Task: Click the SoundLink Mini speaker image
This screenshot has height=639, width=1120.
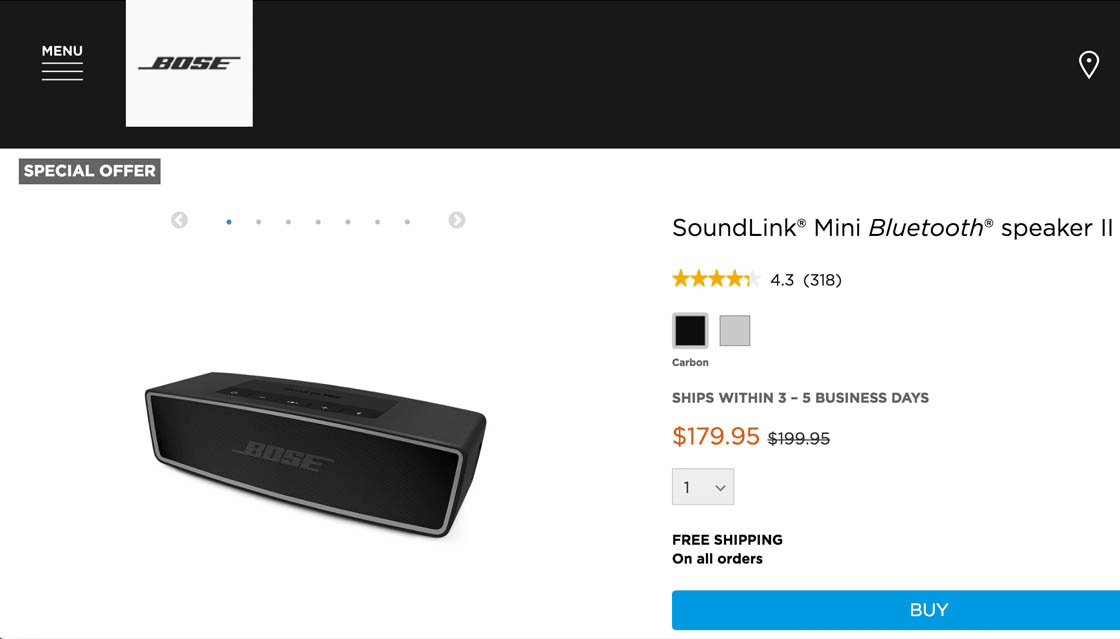Action: pyautogui.click(x=315, y=452)
